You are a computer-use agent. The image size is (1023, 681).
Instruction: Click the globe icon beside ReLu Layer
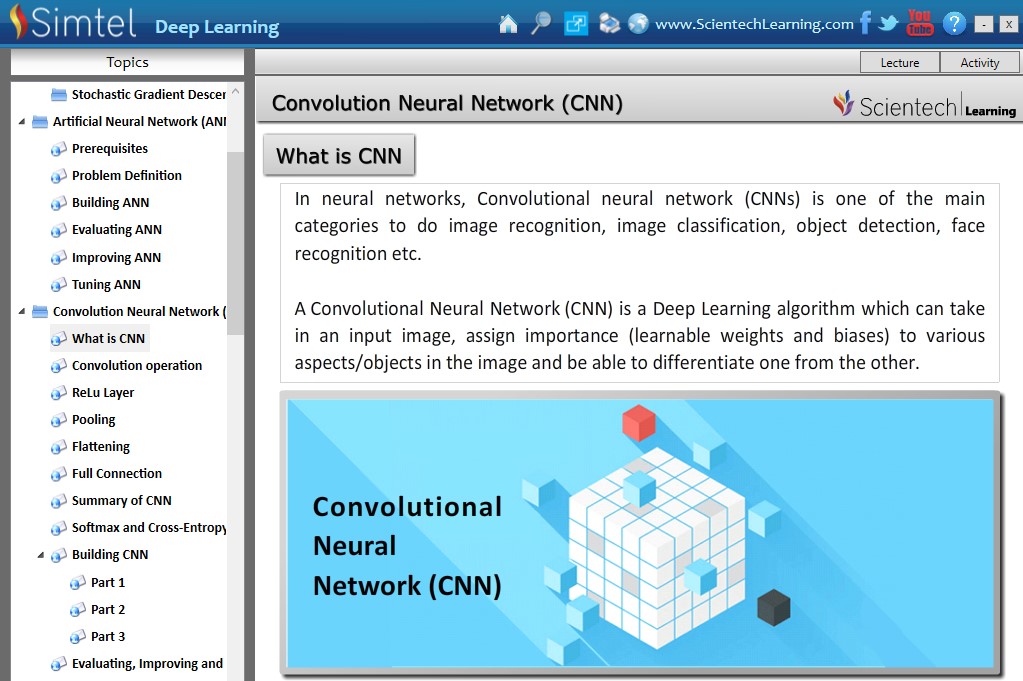point(59,393)
